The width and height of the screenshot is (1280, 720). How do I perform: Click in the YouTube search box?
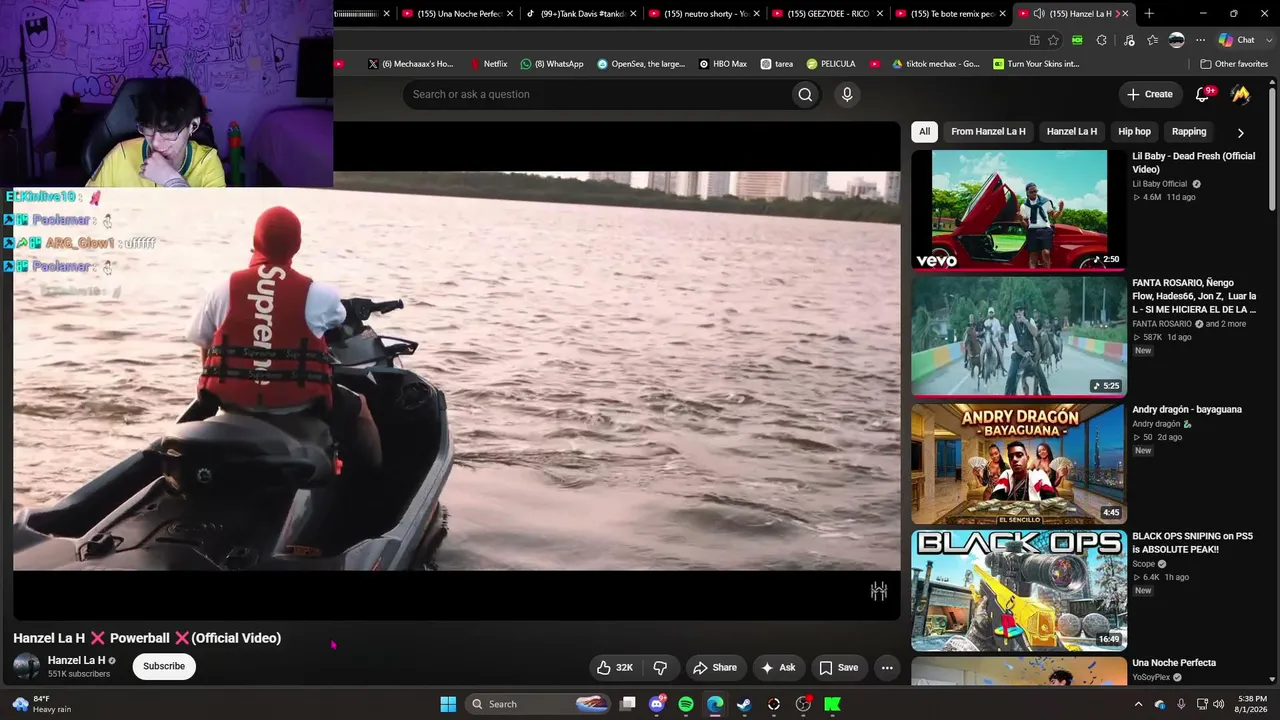pos(596,94)
